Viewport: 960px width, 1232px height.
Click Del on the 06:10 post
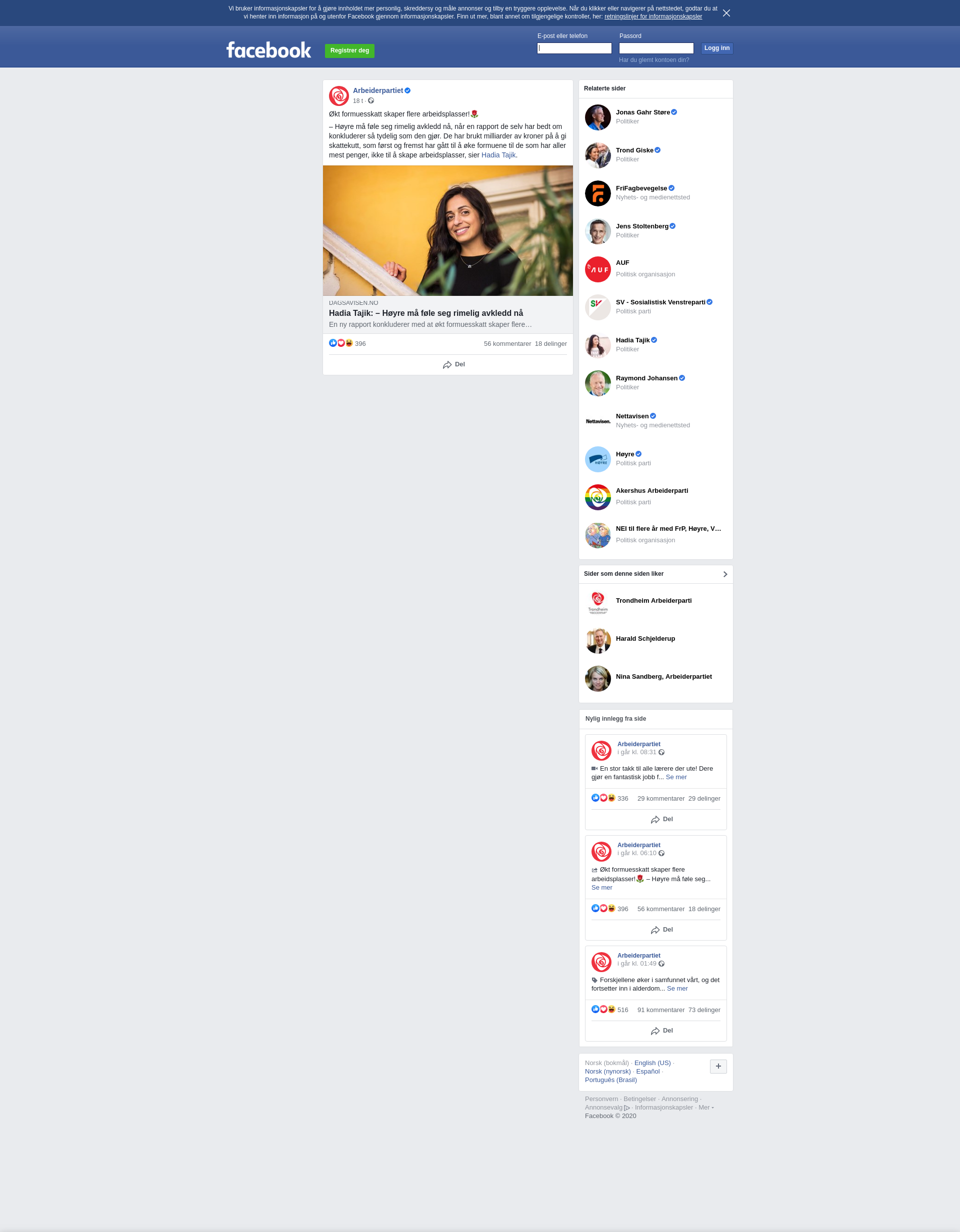click(x=661, y=930)
